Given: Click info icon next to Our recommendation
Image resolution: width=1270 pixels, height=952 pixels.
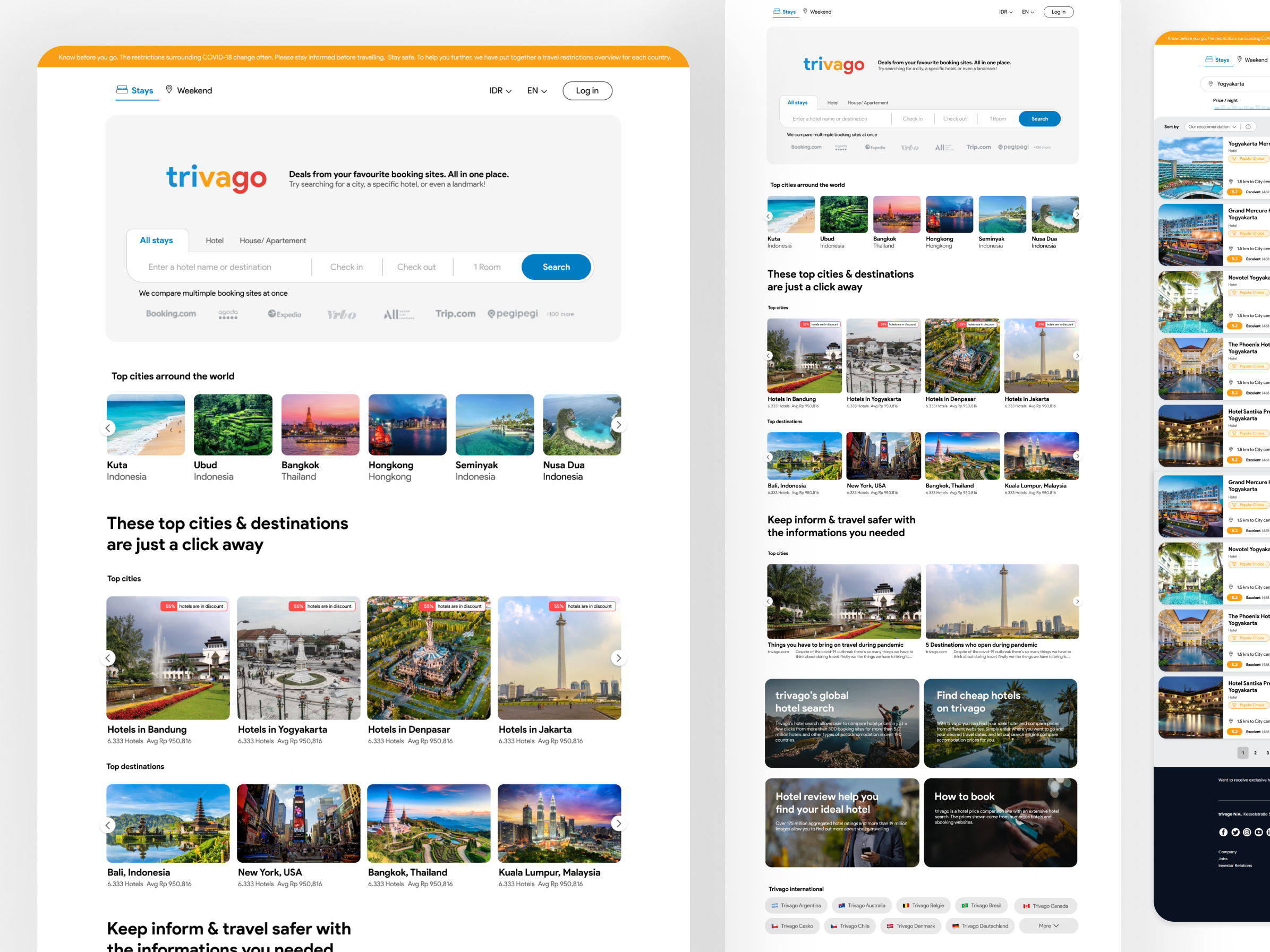Looking at the screenshot, I should [x=1248, y=127].
